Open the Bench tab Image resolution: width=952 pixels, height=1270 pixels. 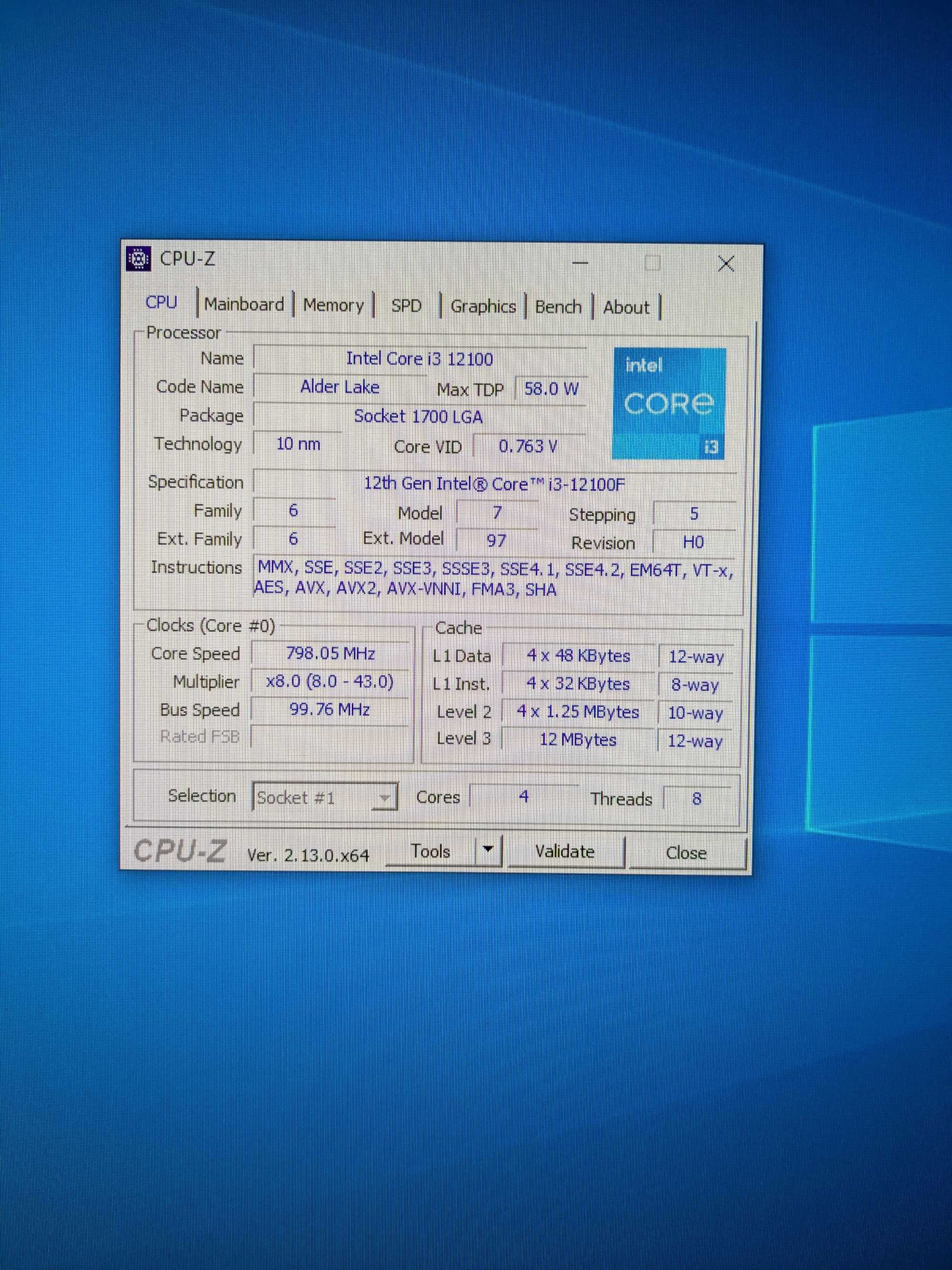(x=558, y=307)
